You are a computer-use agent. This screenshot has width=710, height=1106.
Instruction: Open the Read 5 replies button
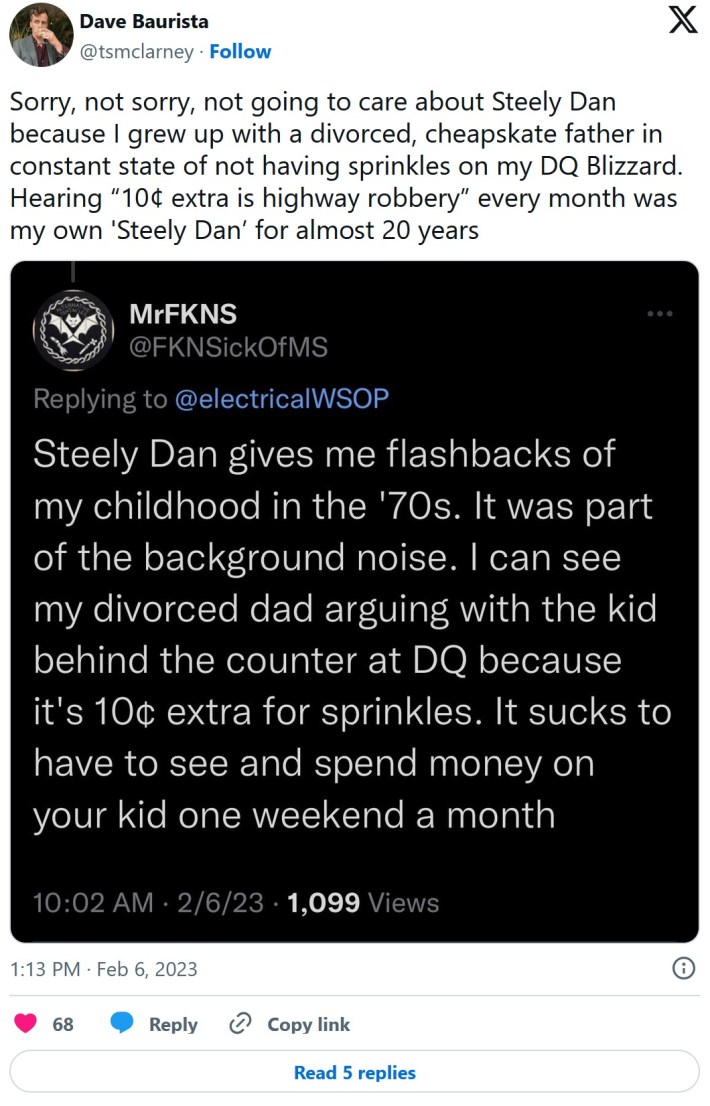pos(355,1072)
